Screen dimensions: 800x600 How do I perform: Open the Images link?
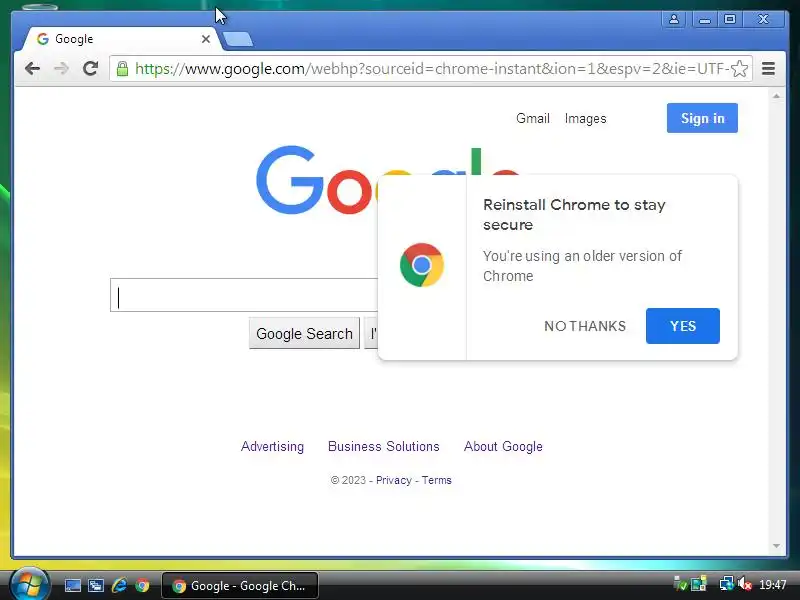coord(585,118)
